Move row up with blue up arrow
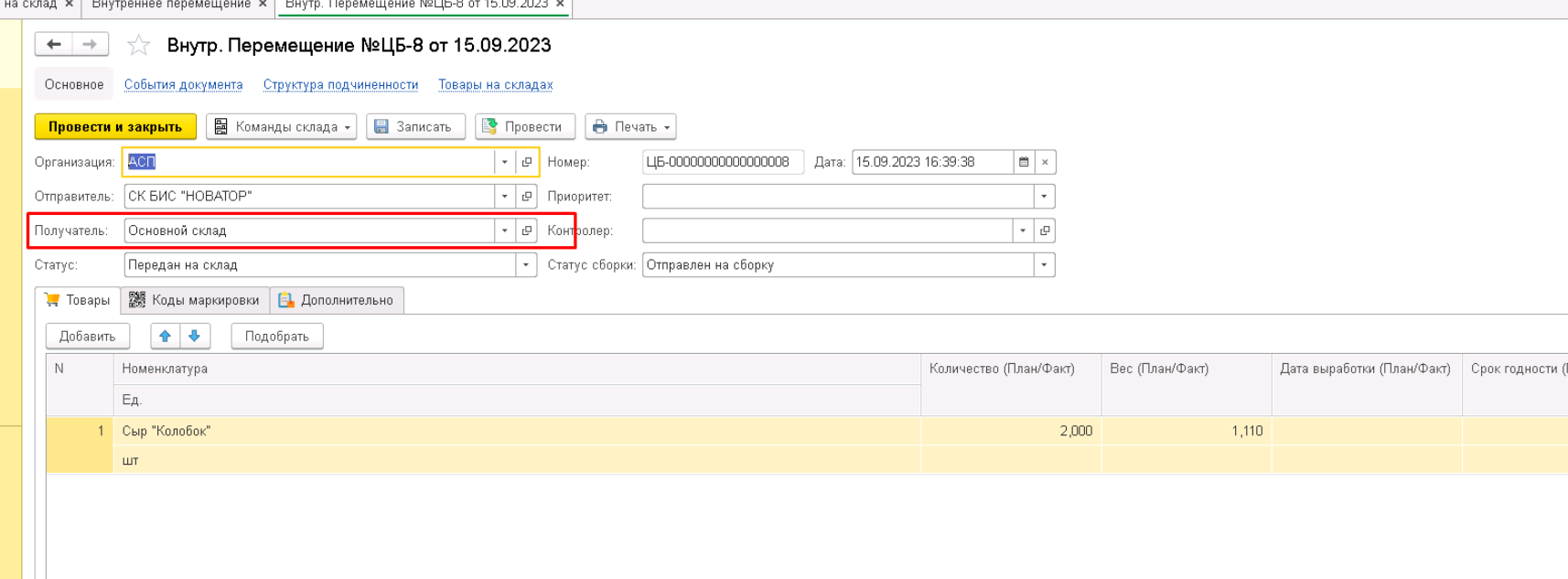Viewport: 1568px width, 579px height. tap(165, 336)
